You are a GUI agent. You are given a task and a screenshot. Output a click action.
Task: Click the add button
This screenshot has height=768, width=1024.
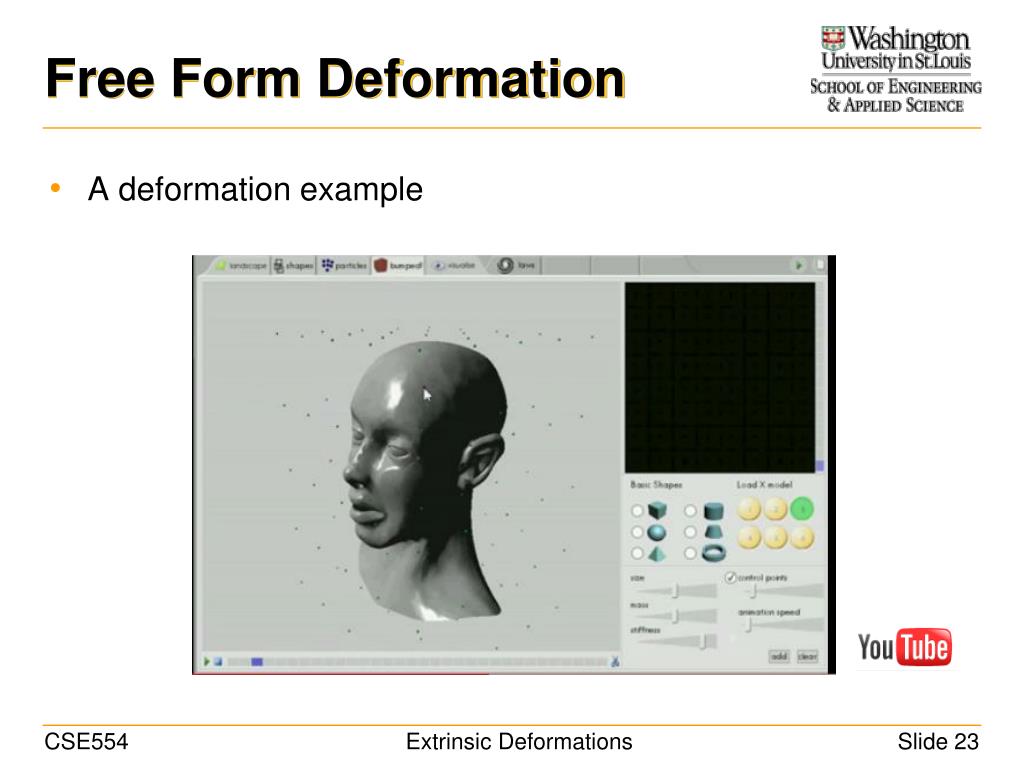pyautogui.click(x=778, y=656)
